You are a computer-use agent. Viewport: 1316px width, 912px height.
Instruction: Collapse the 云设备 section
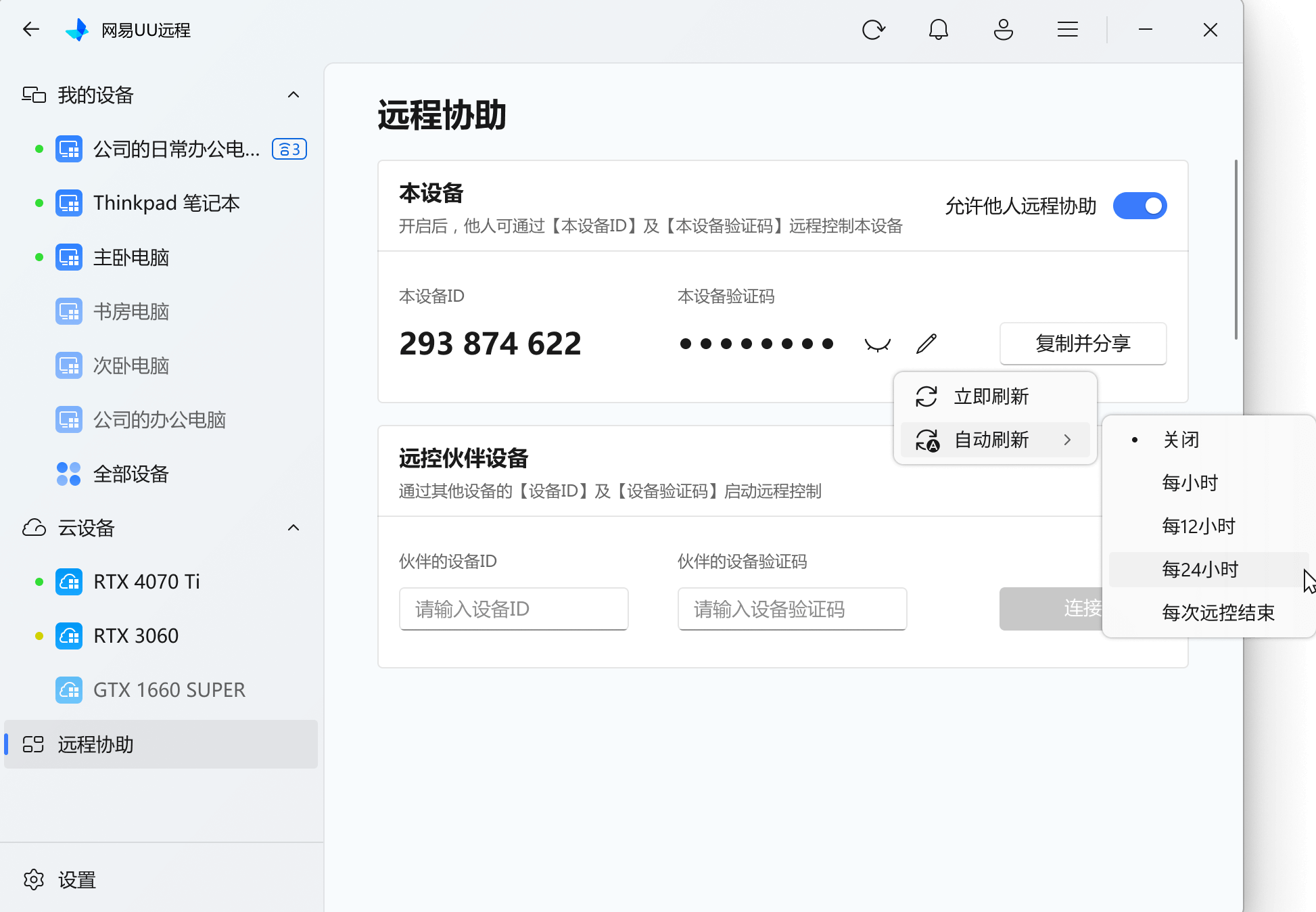pyautogui.click(x=293, y=528)
